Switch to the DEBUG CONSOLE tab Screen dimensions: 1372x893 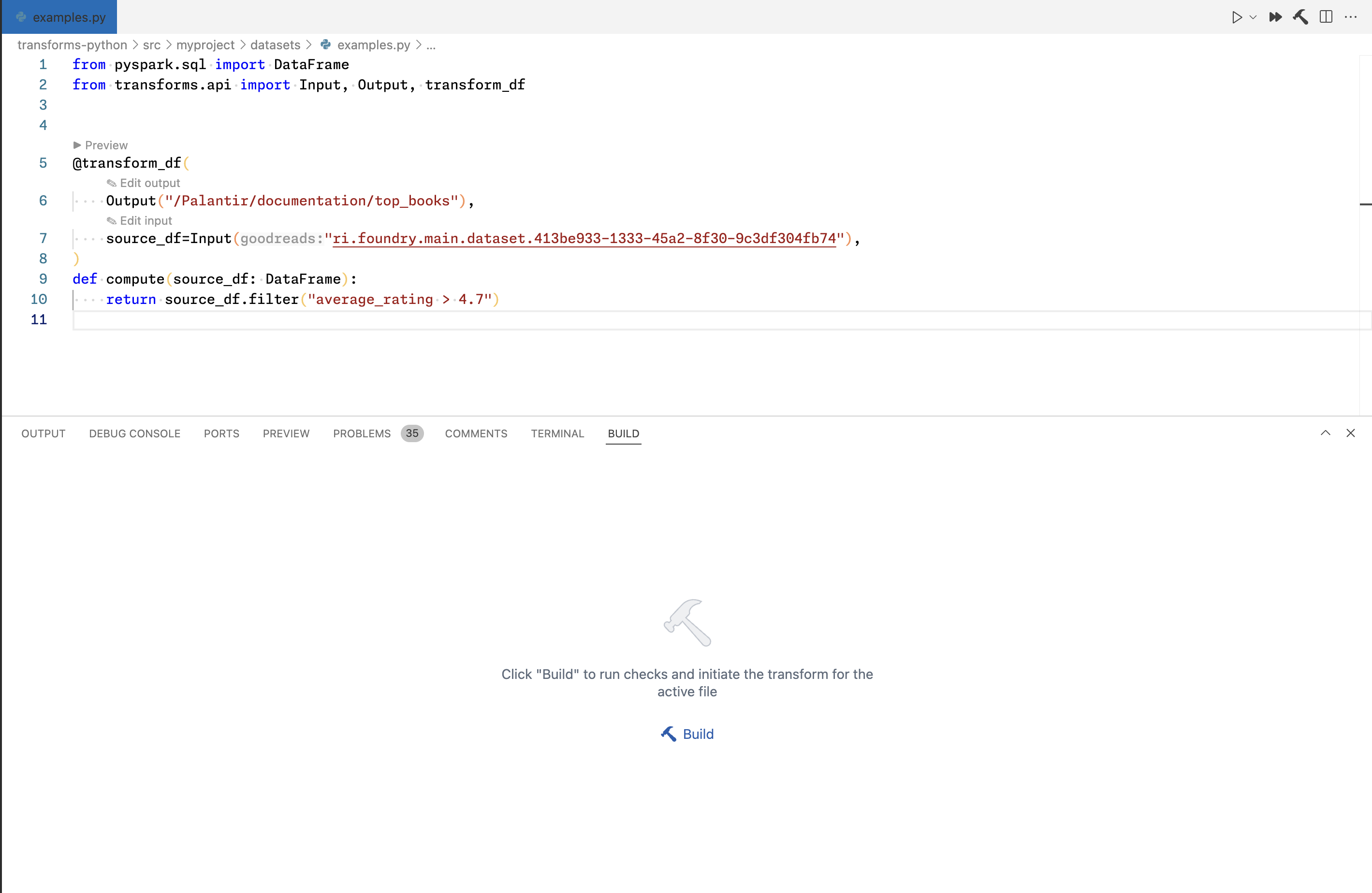[134, 433]
